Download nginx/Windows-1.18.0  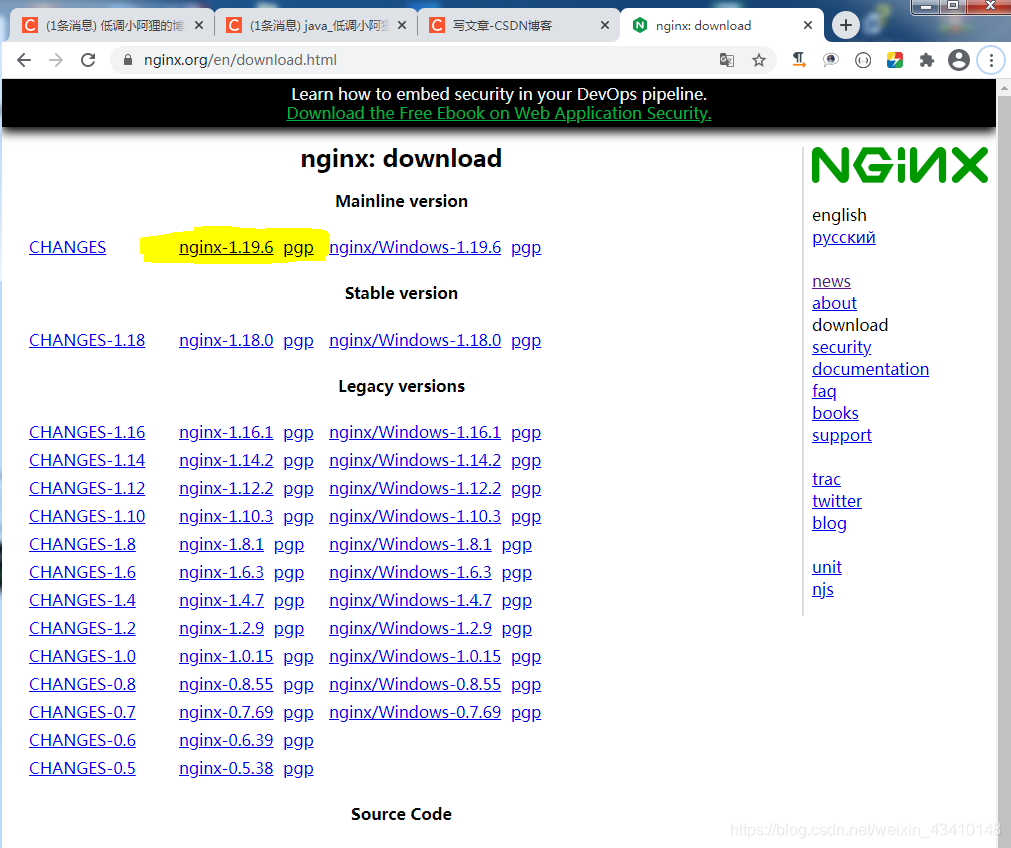coord(415,340)
